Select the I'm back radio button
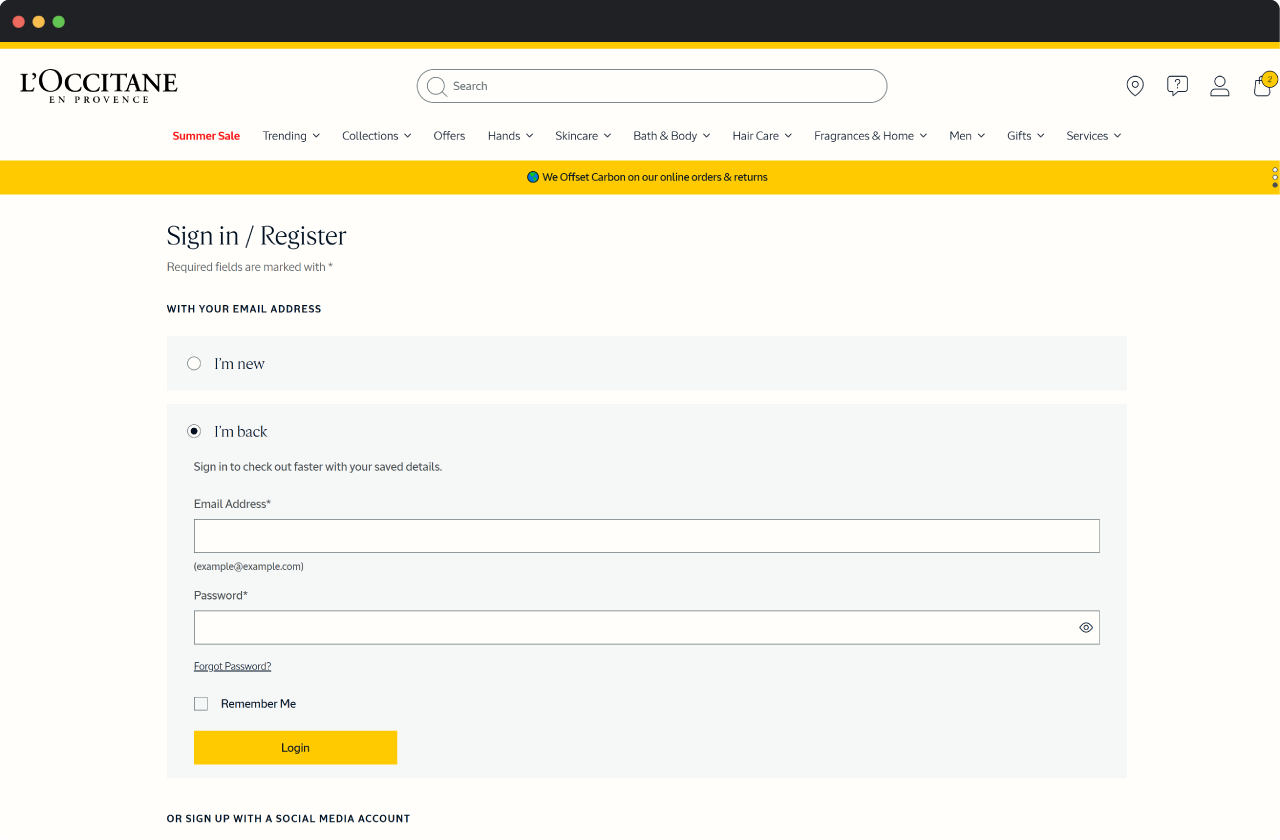1280x840 pixels. coord(194,431)
